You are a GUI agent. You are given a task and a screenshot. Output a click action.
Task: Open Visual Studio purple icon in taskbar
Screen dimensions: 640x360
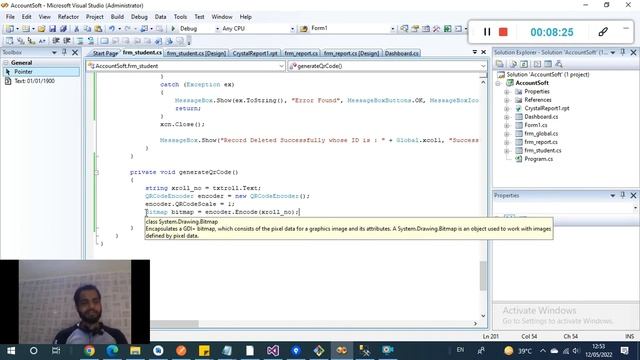click(273, 351)
